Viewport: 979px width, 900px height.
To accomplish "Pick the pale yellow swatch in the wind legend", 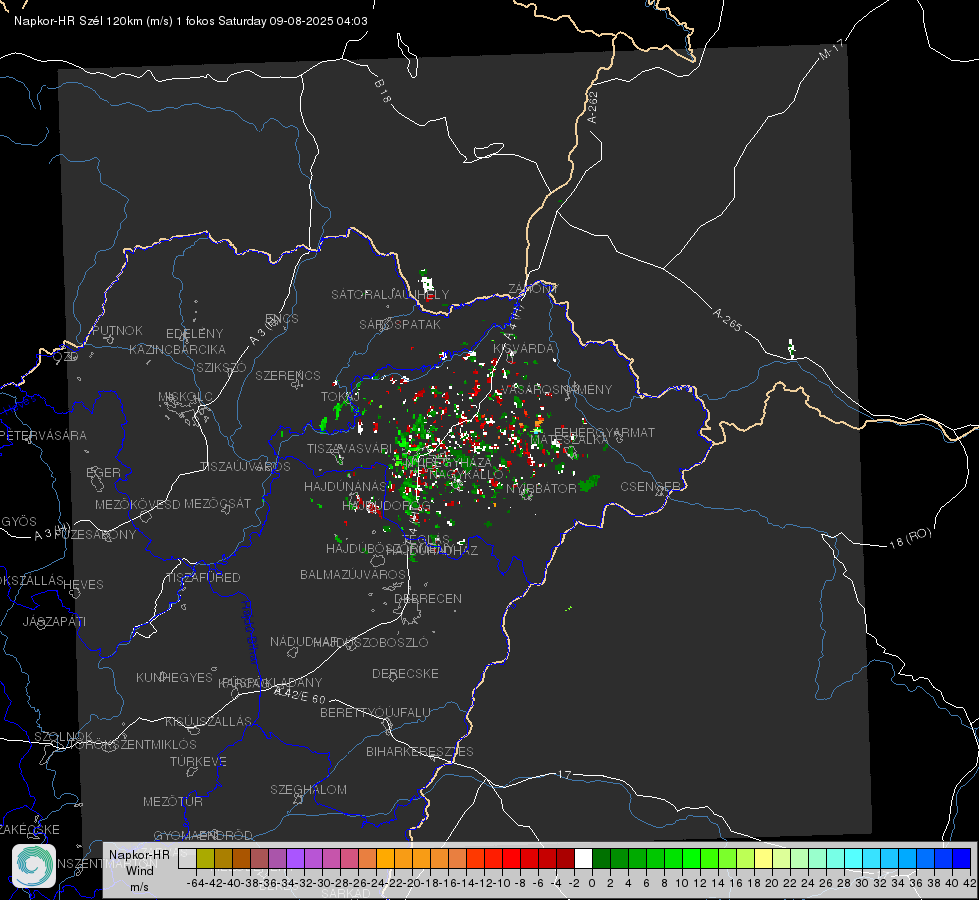I will coord(764,858).
